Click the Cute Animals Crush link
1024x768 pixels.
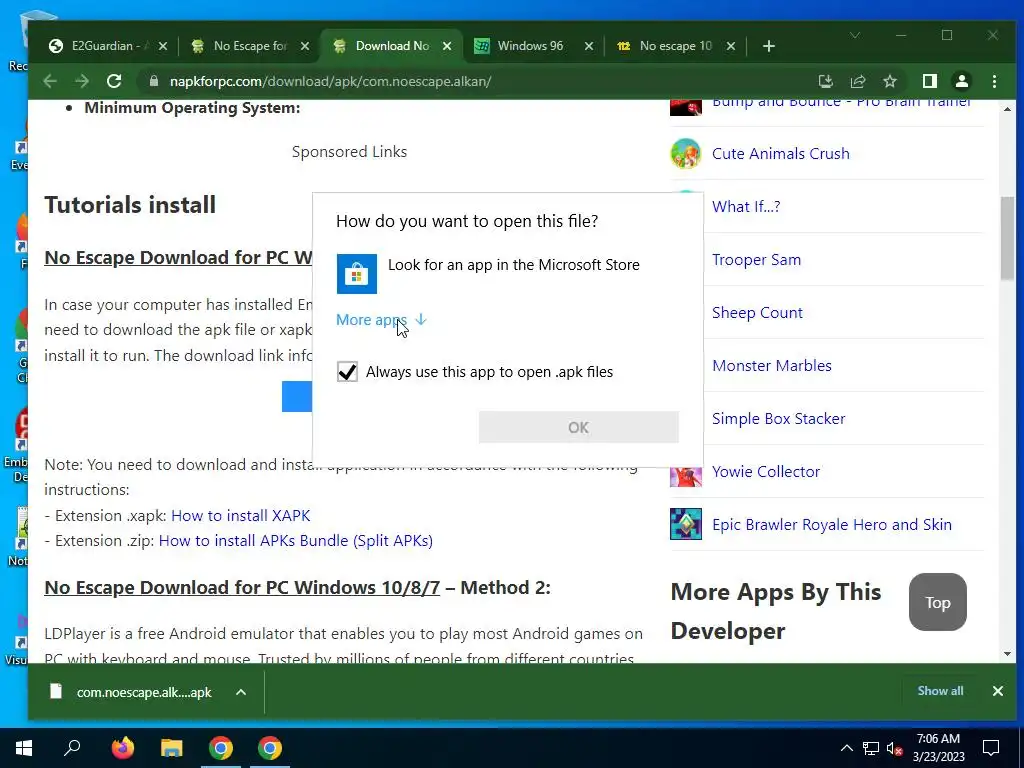tap(780, 153)
